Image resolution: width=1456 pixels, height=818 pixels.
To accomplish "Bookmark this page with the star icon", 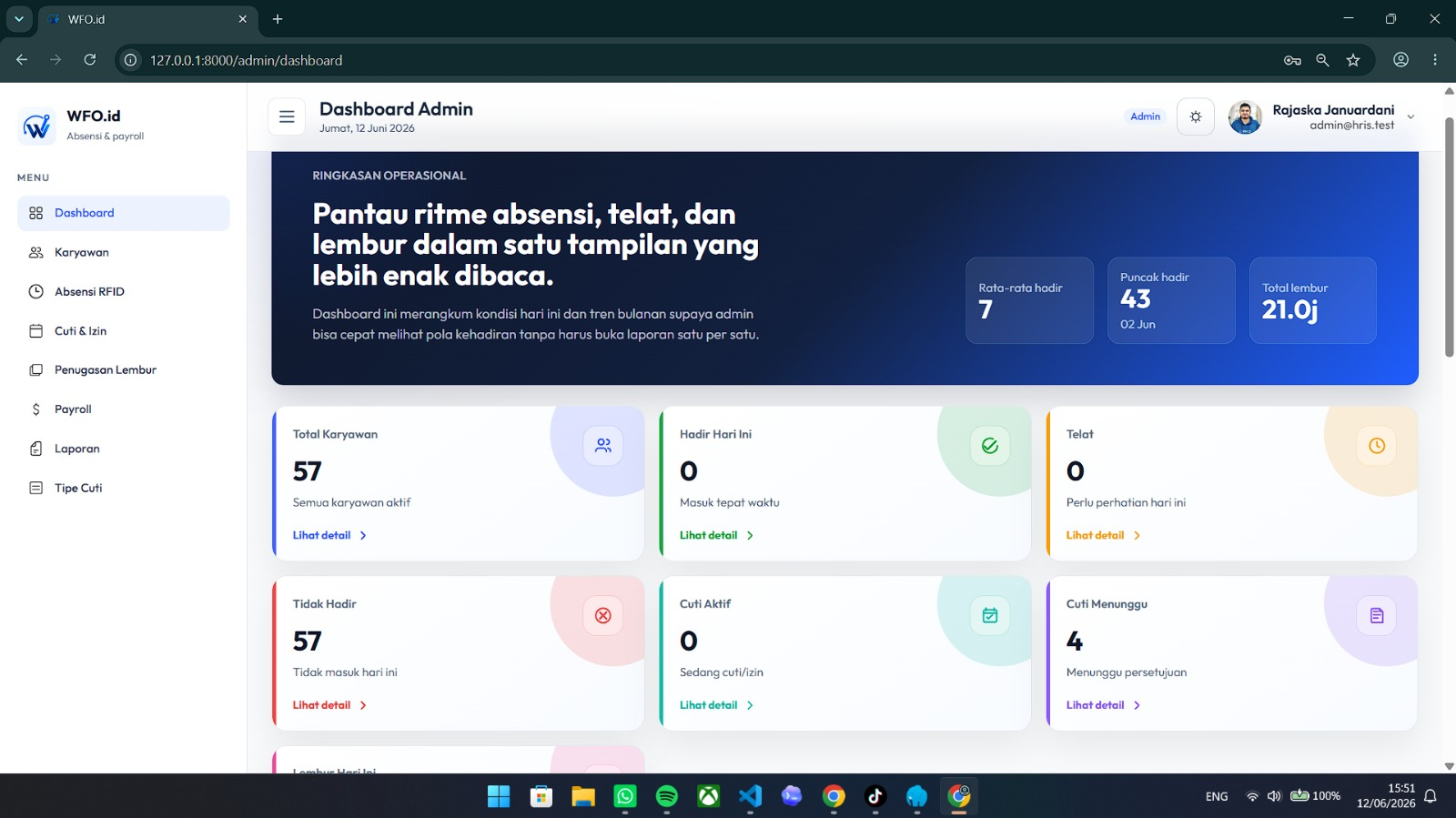I will click(1353, 60).
